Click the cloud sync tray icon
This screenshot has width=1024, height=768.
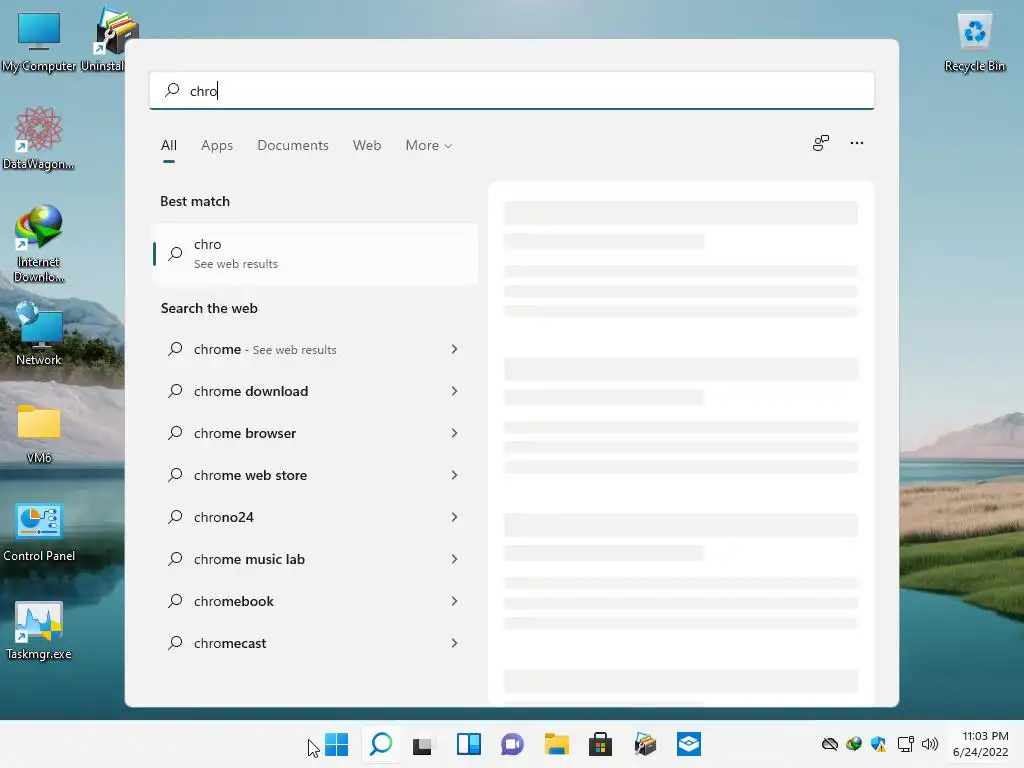(x=829, y=744)
